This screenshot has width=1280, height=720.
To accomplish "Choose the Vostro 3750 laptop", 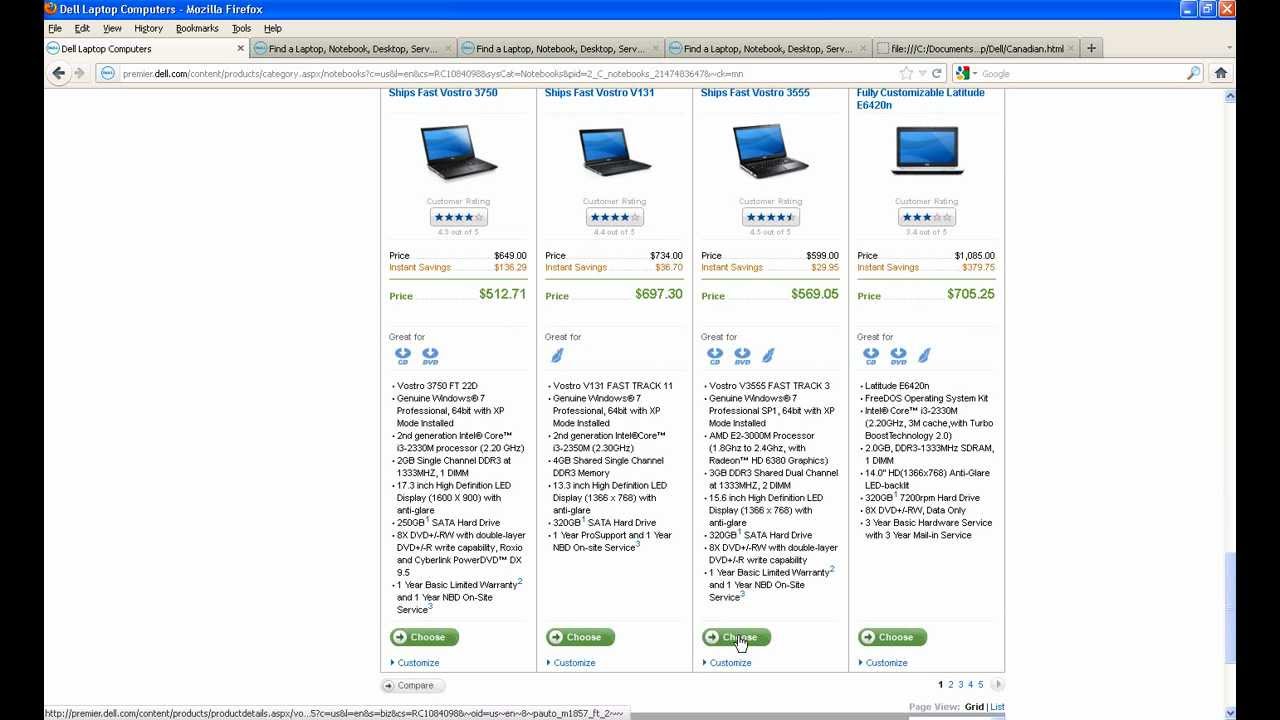I will tap(424, 637).
